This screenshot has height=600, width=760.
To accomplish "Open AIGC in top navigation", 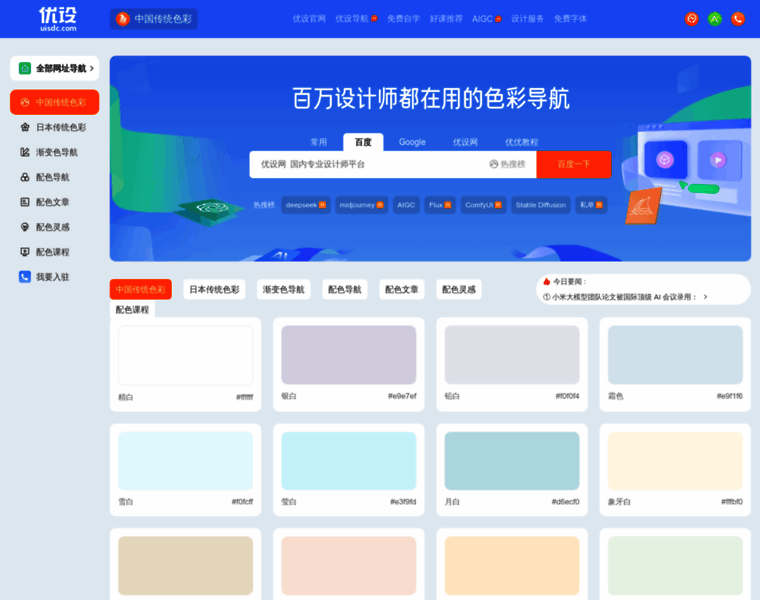I will [x=482, y=19].
